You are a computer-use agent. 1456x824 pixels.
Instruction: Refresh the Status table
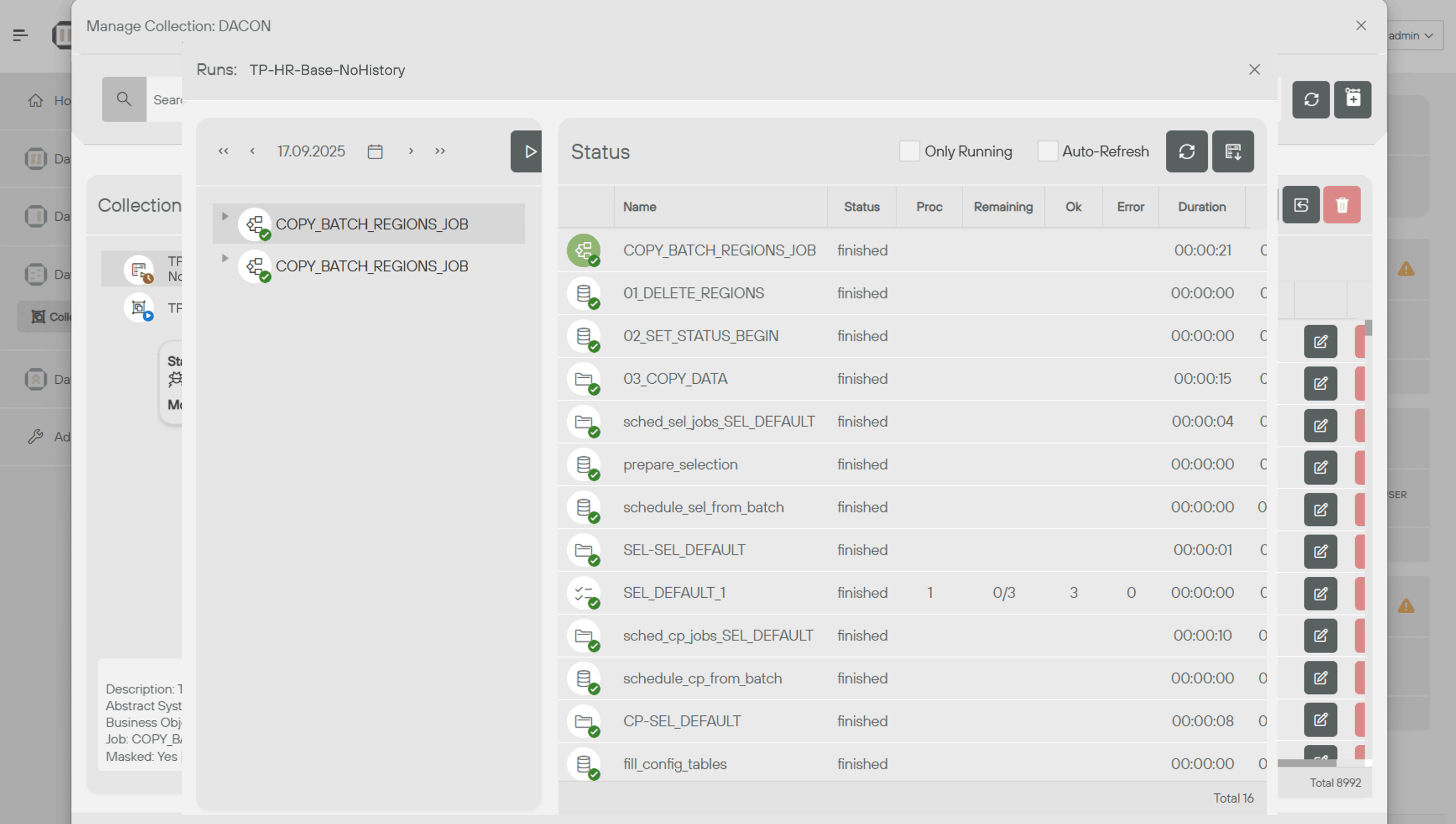pyautogui.click(x=1186, y=152)
